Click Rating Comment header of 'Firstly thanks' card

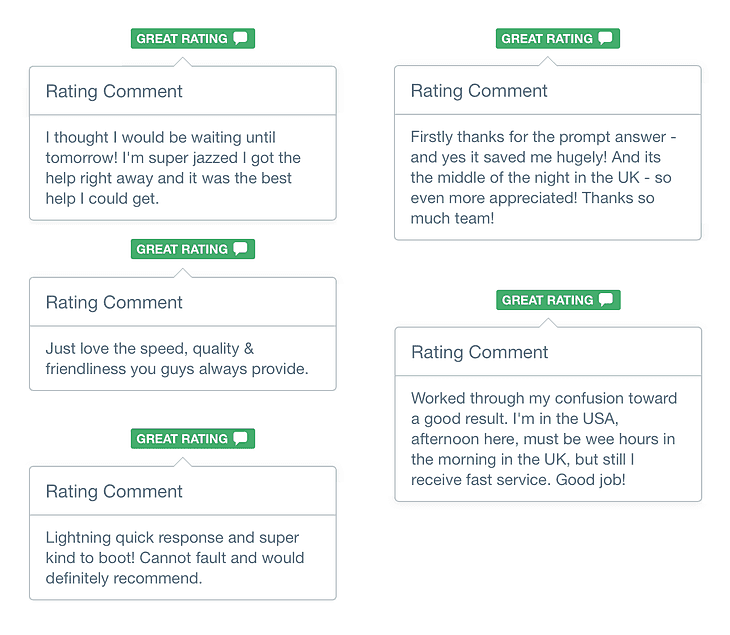[479, 91]
